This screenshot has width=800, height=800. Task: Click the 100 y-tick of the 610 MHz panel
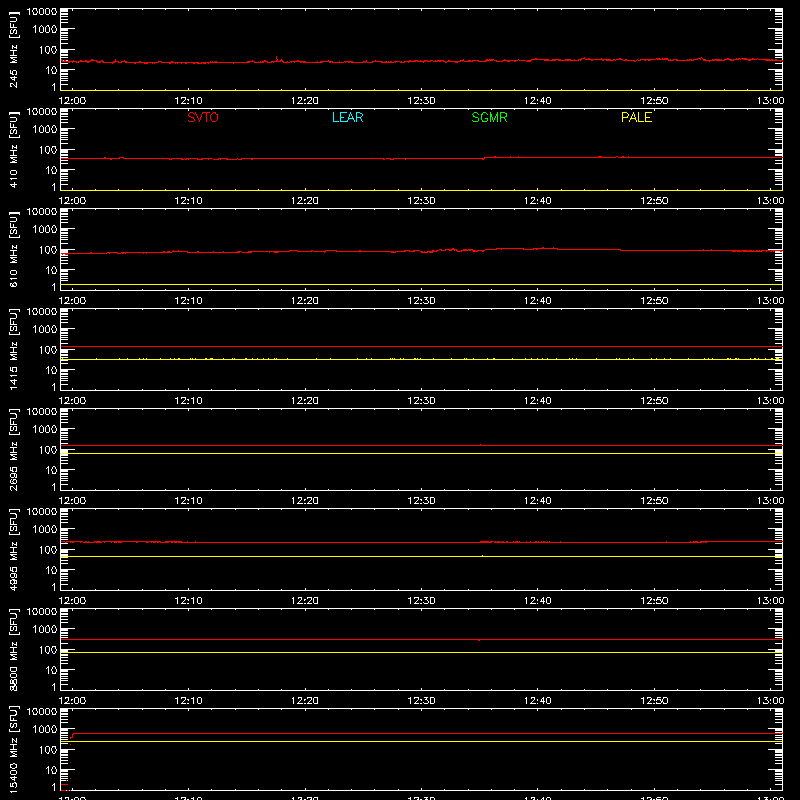[x=48, y=250]
